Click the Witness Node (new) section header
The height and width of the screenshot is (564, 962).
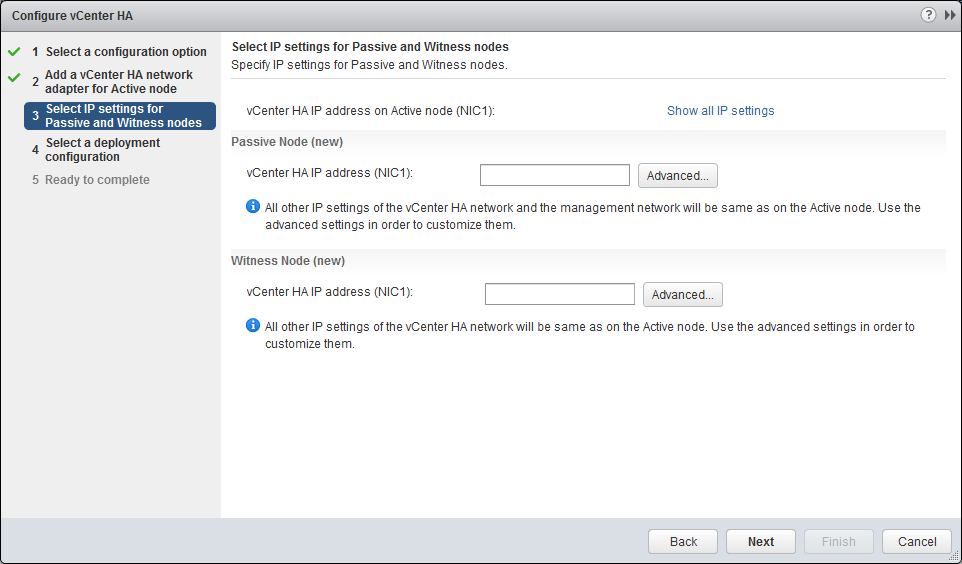point(288,261)
